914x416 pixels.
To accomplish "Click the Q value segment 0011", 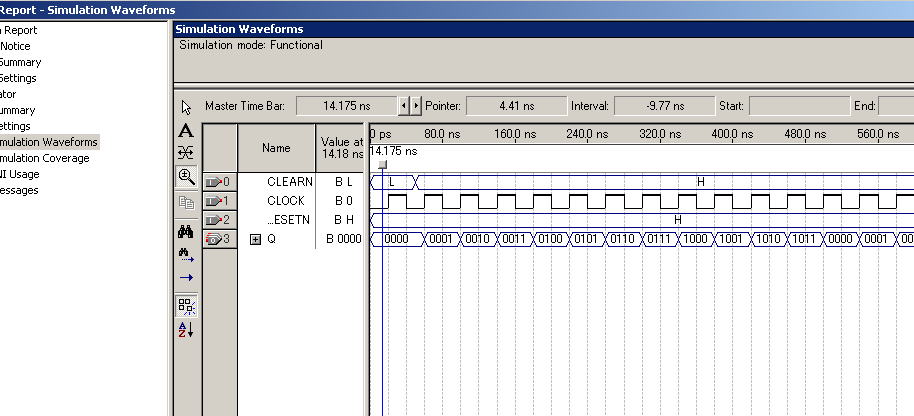I will coord(514,239).
